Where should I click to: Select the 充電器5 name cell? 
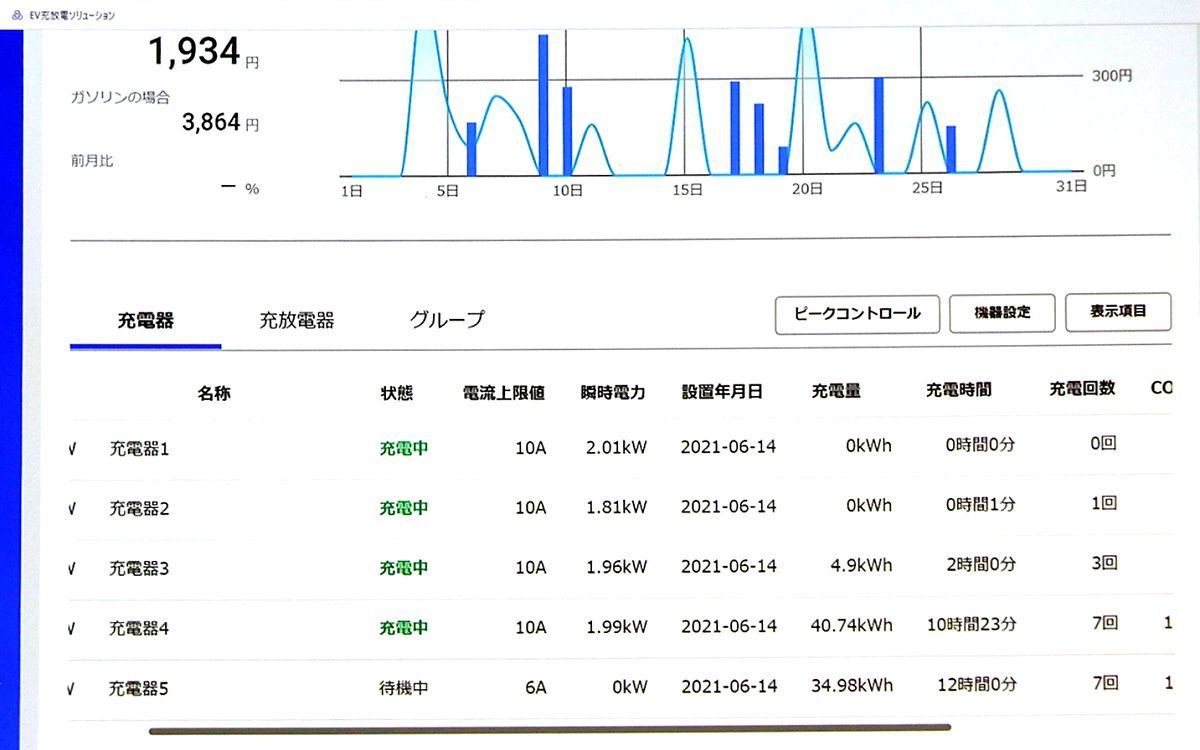pyautogui.click(x=139, y=689)
